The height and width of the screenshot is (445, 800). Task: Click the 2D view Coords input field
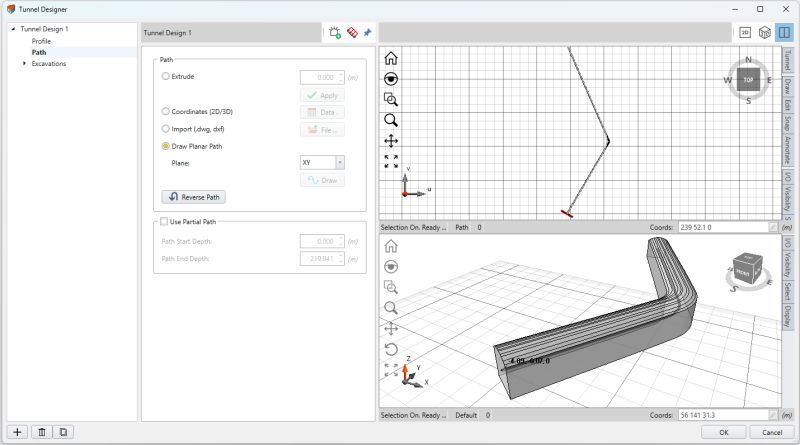tap(723, 227)
